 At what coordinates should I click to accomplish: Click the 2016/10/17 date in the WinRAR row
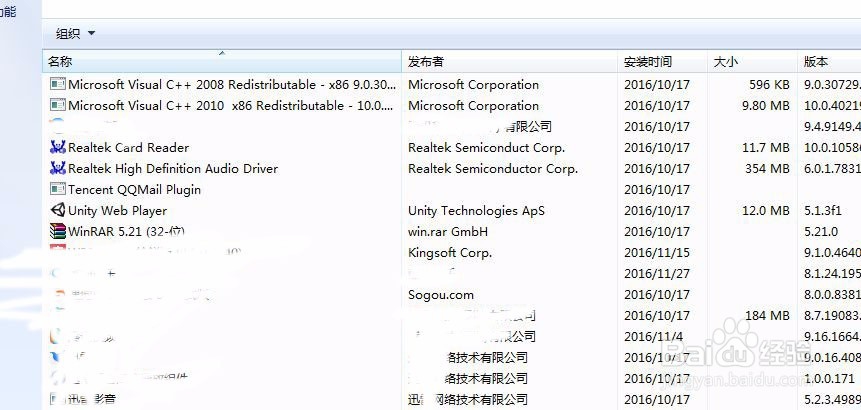657,232
